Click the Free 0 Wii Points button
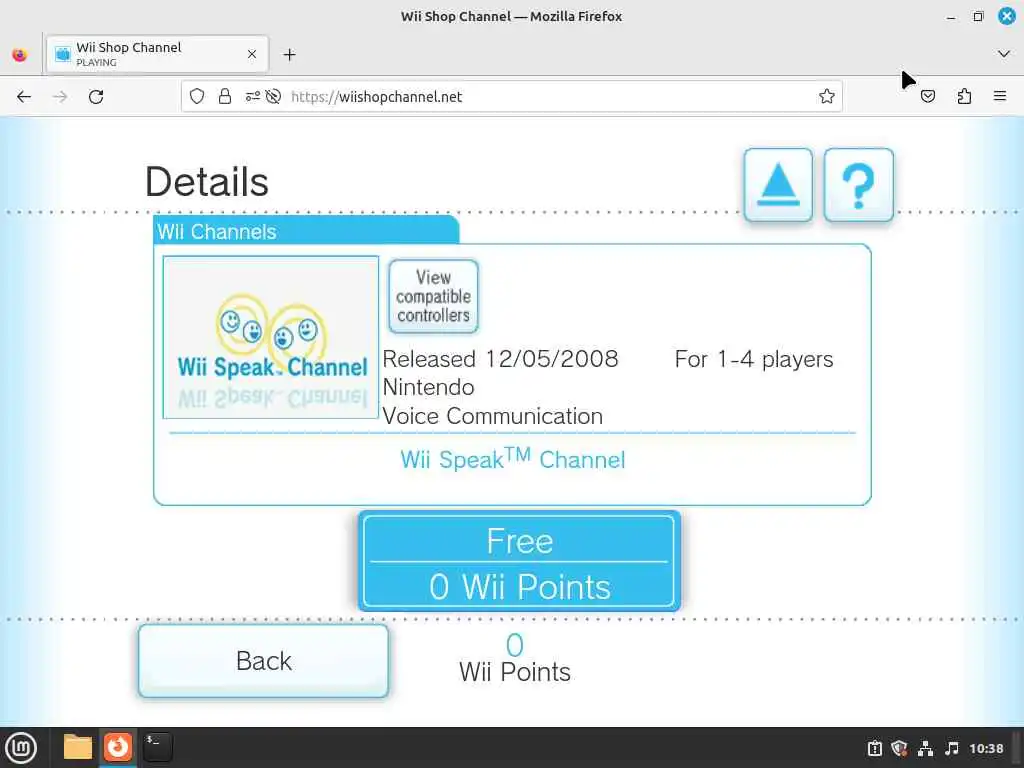This screenshot has width=1024, height=768. 519,562
